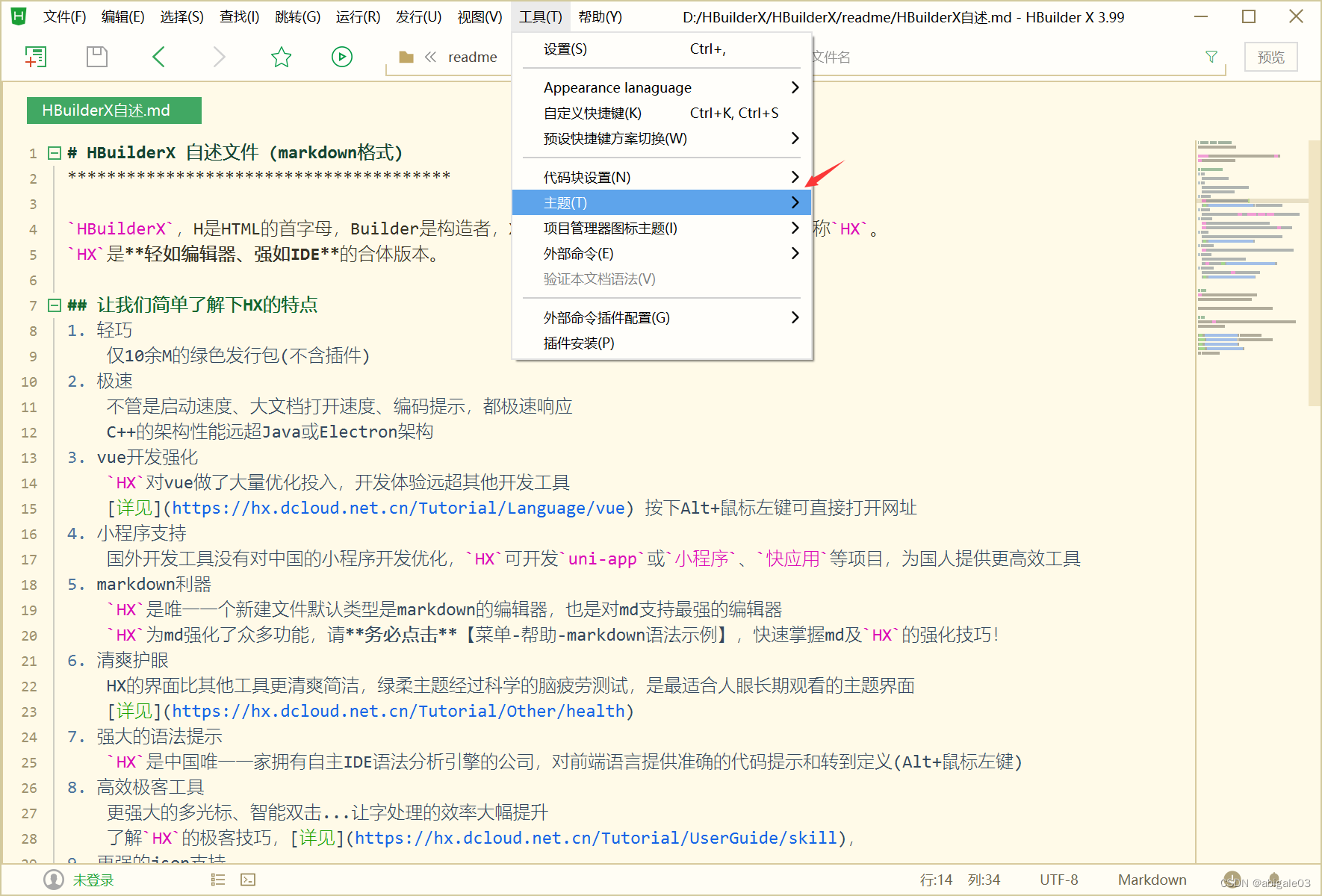Image resolution: width=1322 pixels, height=896 pixels.
Task: Open the 帮助(Y) menu
Action: [600, 16]
